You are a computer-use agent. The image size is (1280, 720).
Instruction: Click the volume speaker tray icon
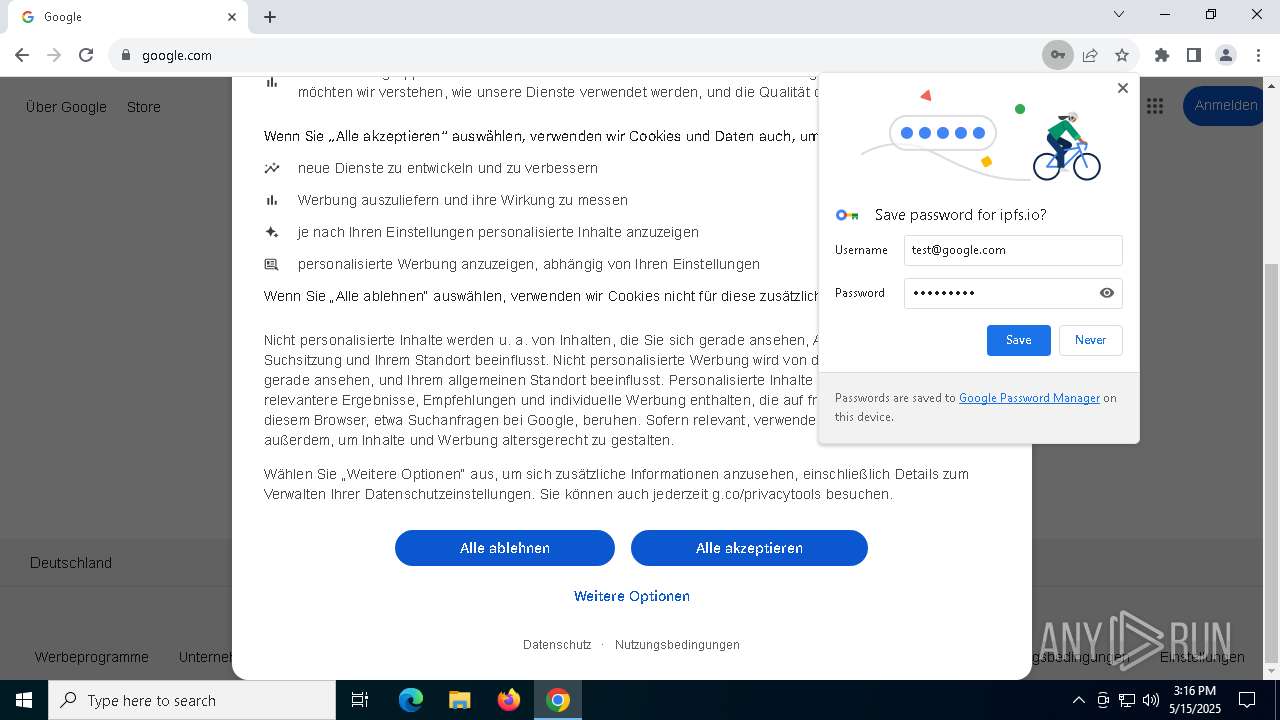1150,700
